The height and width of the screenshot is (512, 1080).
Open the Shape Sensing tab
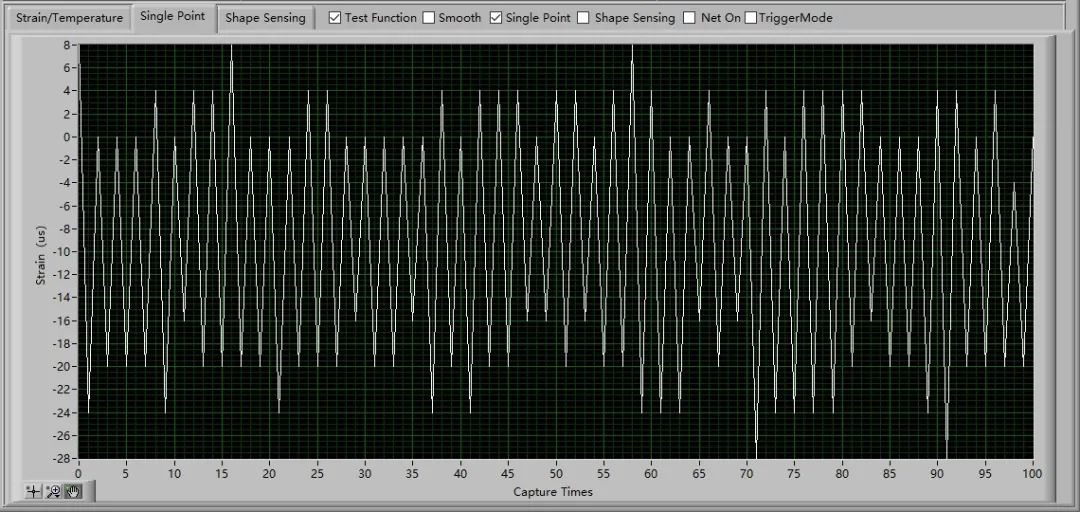click(265, 18)
